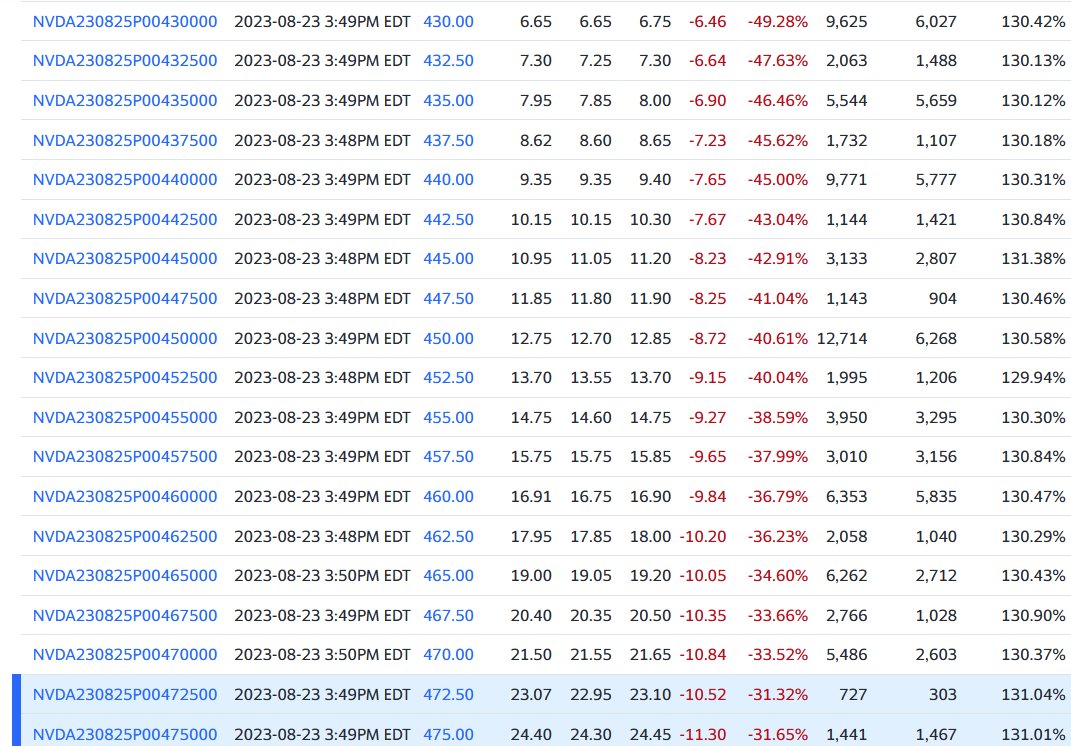This screenshot has height=746, width=1071.
Task: Select the bid price 11.05
Action: tap(591, 259)
